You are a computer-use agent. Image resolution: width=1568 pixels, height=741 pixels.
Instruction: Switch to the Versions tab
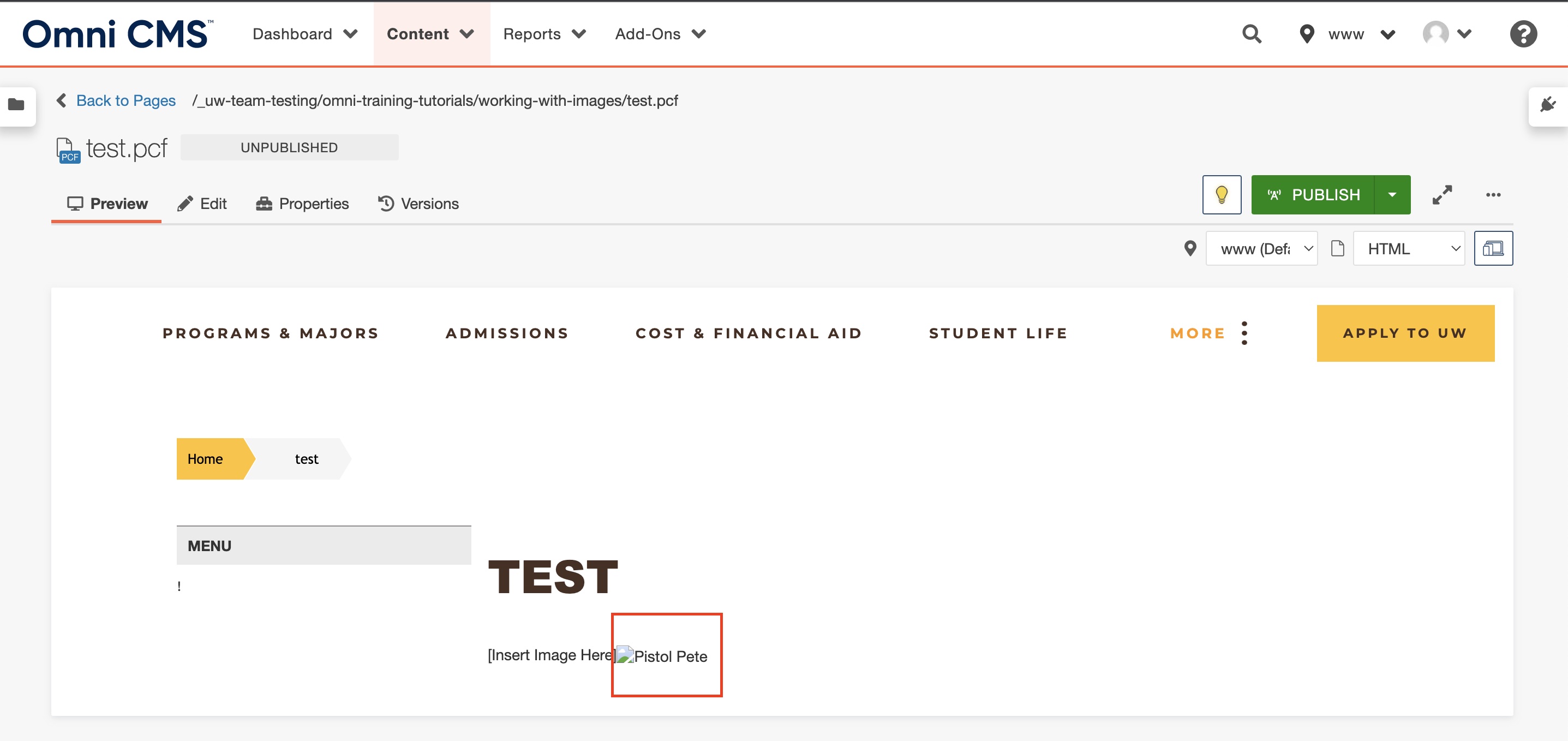pos(418,204)
